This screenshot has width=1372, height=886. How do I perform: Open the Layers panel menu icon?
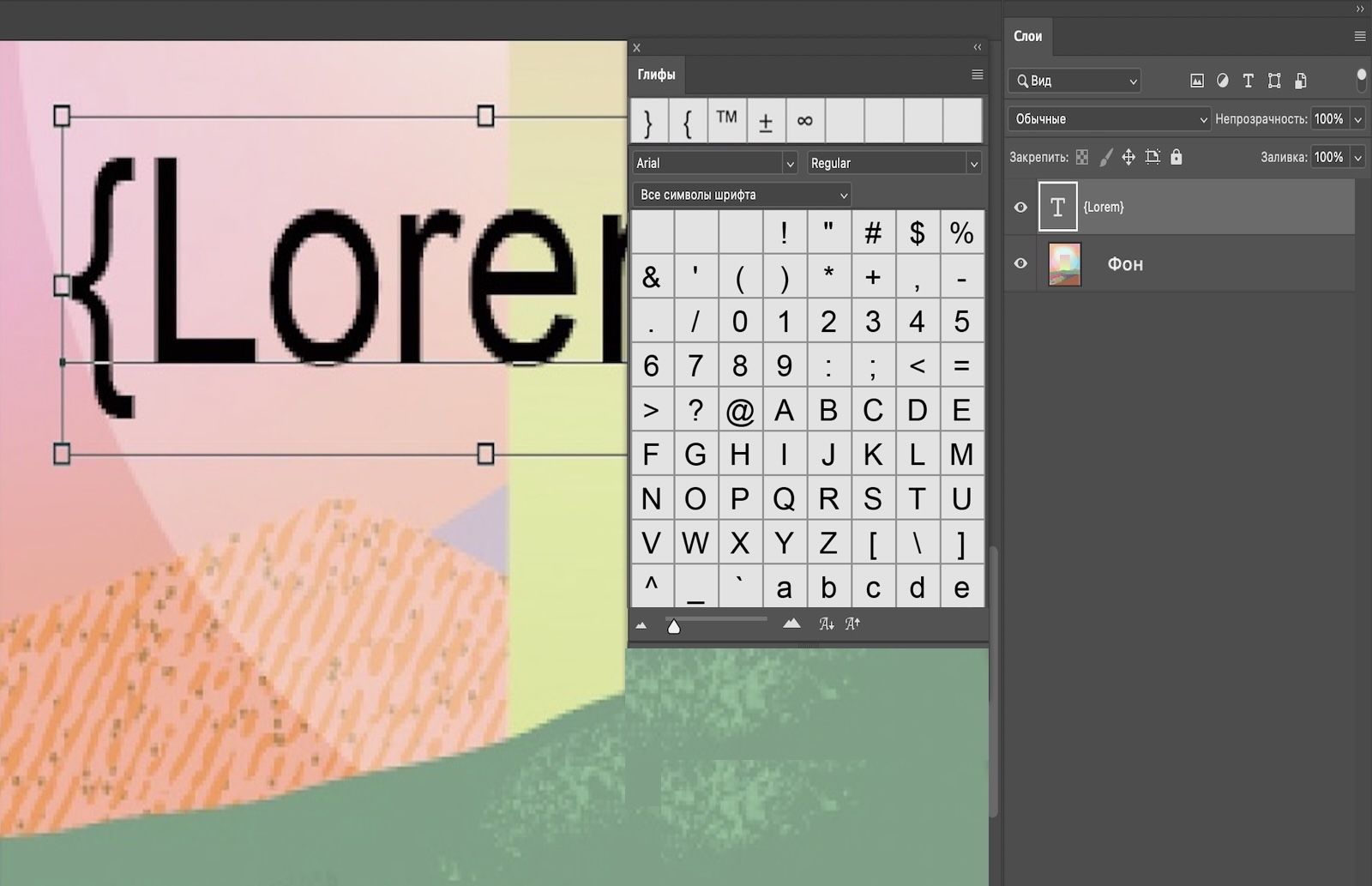[x=1358, y=36]
